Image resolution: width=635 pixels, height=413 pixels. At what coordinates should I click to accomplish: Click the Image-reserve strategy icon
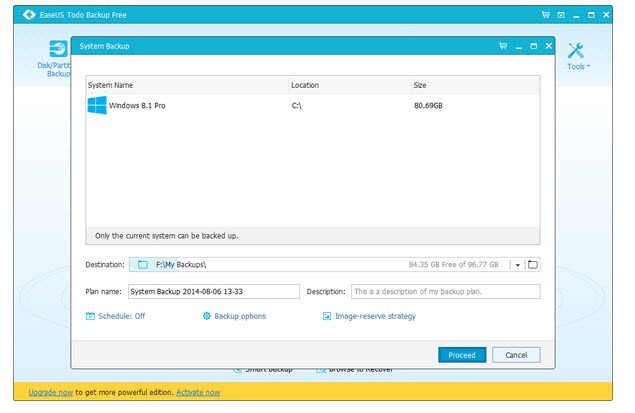click(327, 316)
